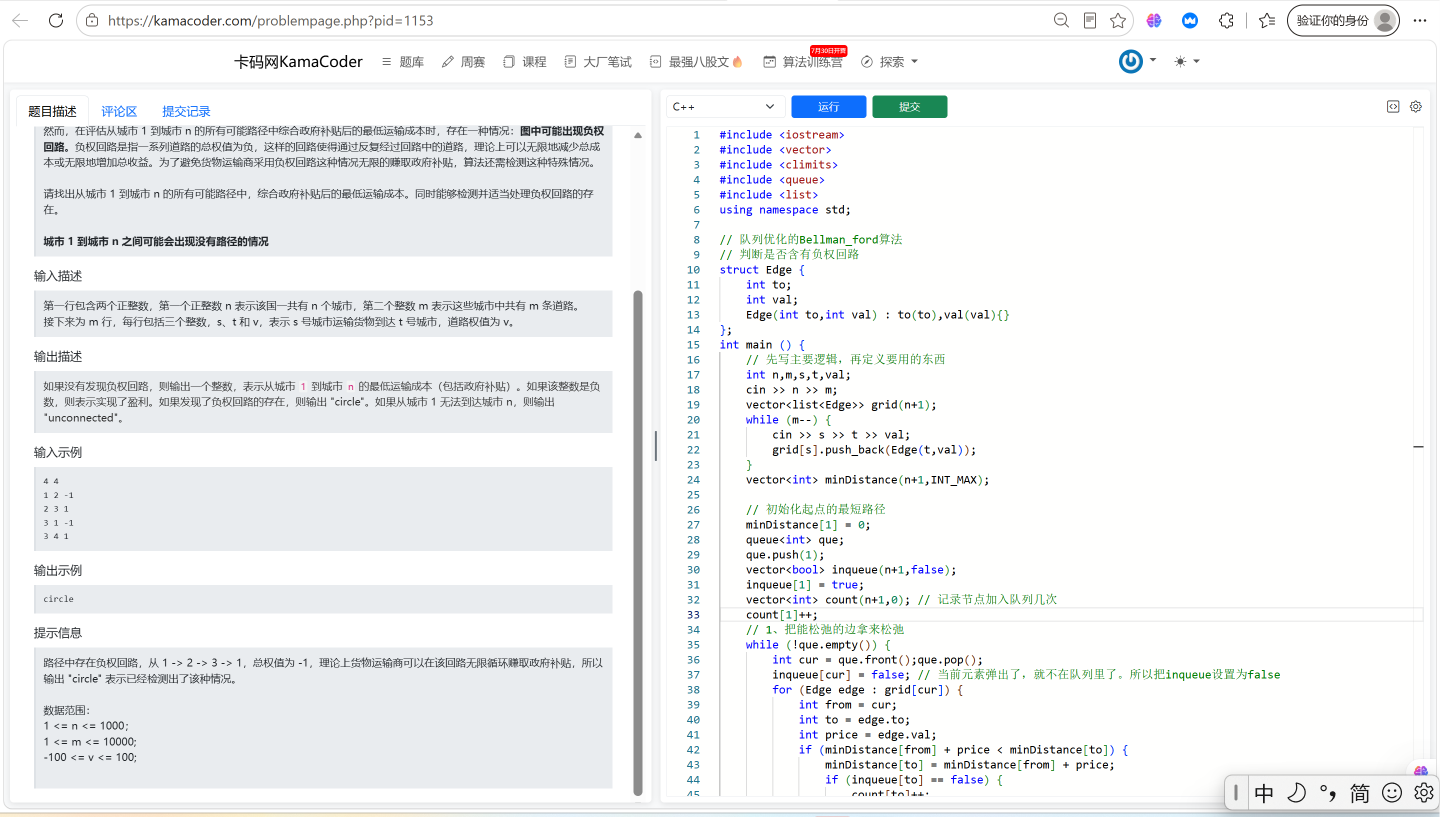Open the browser settings three-dots menu
Image resolution: width=1440 pixels, height=817 pixels.
click(1420, 20)
